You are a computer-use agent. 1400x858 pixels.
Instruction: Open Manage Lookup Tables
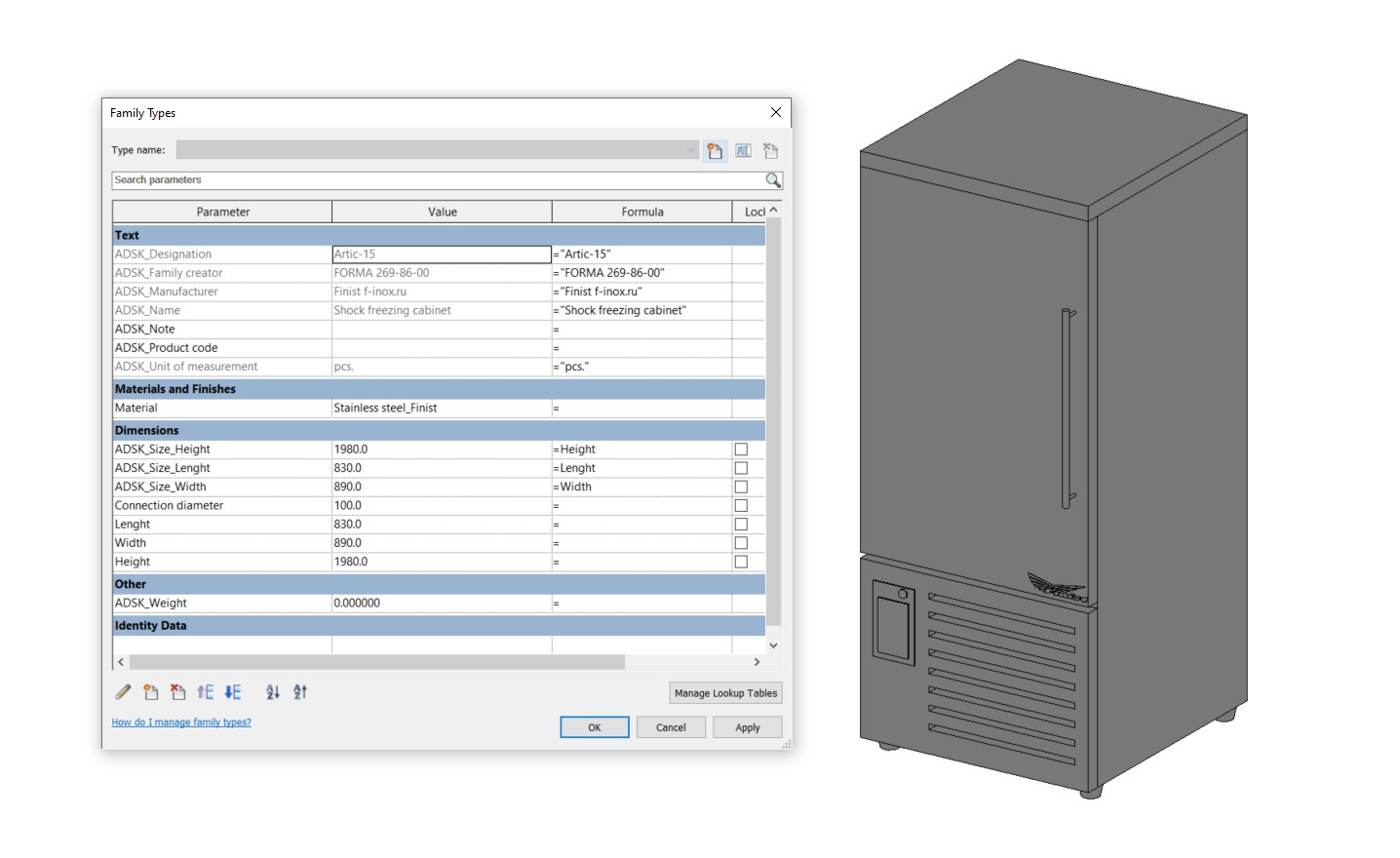click(x=726, y=693)
